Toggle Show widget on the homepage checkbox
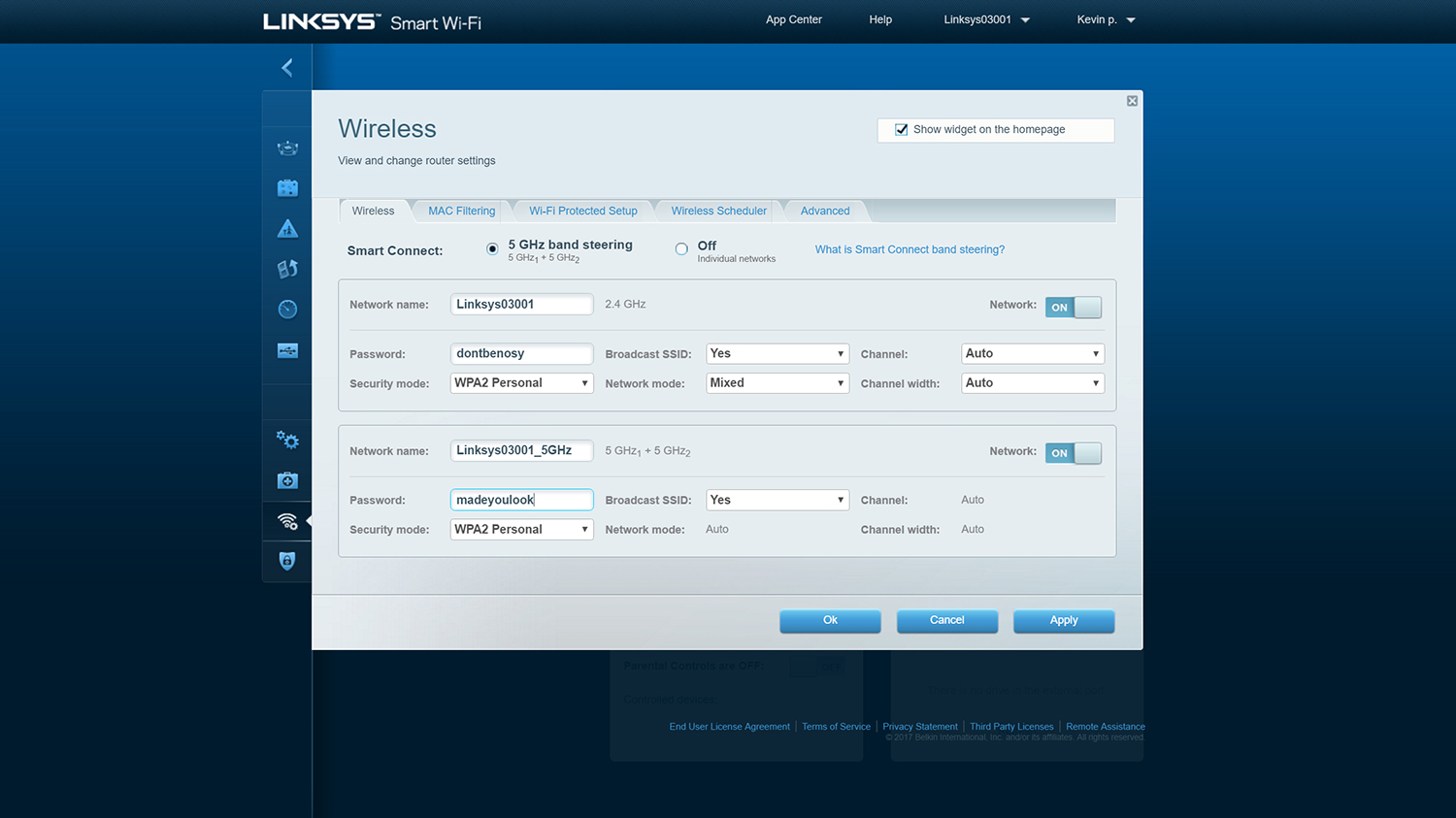1456x818 pixels. 901,130
